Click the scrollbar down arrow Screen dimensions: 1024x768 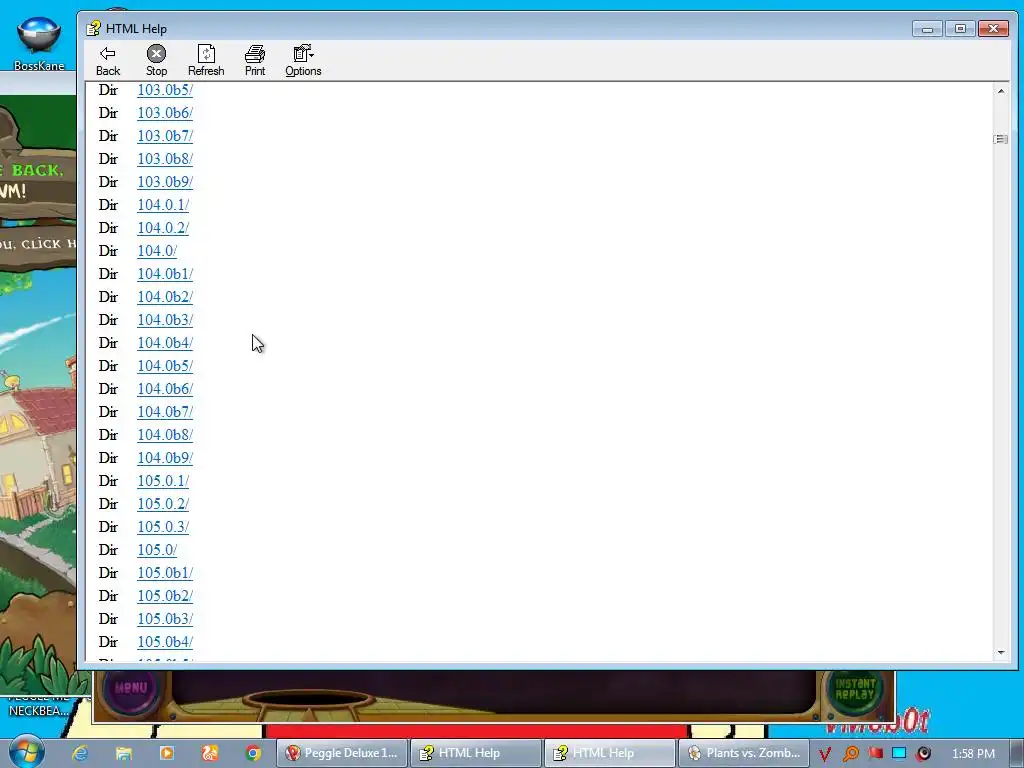1000,652
